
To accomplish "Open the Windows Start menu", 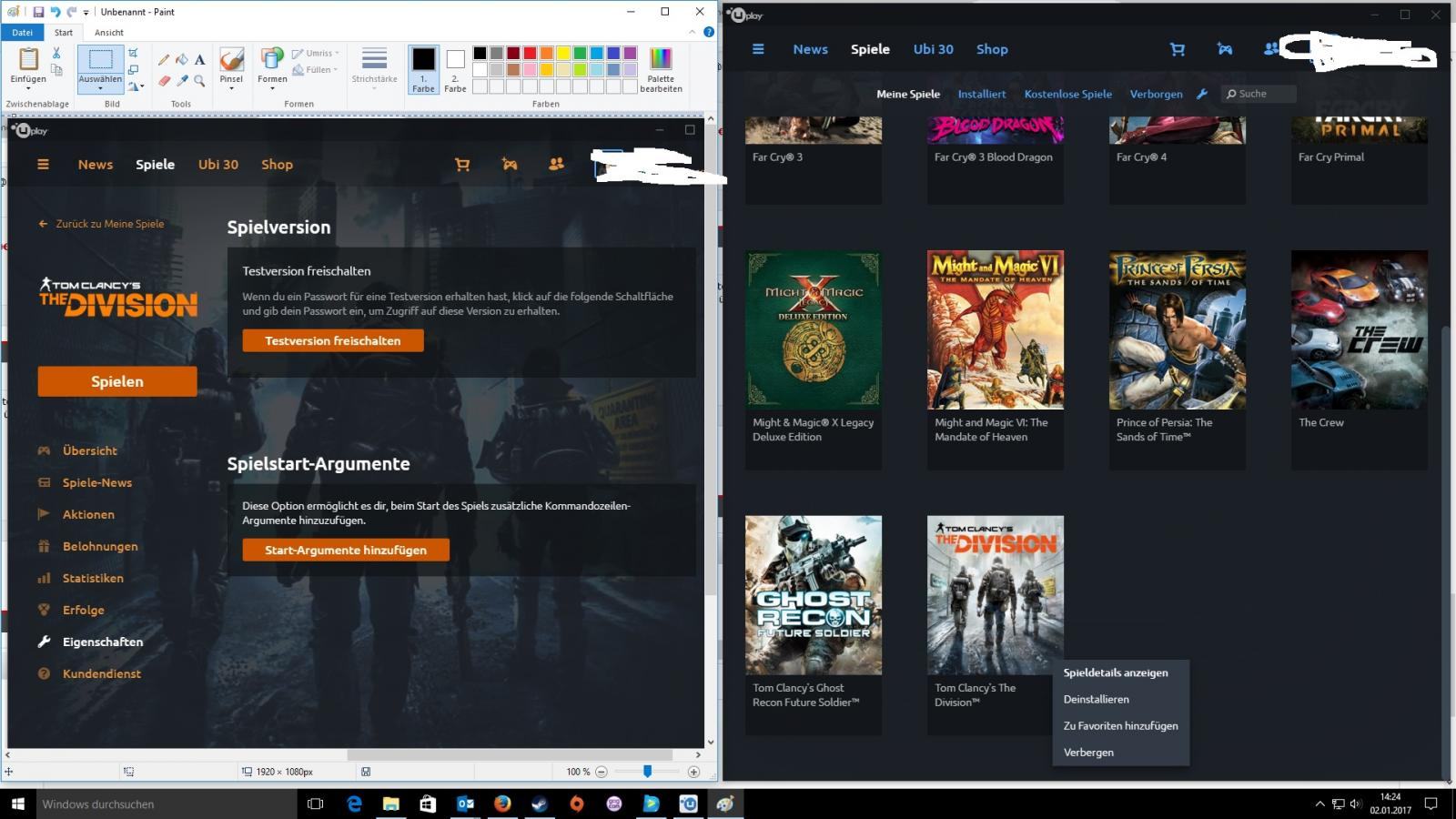I will tap(17, 804).
